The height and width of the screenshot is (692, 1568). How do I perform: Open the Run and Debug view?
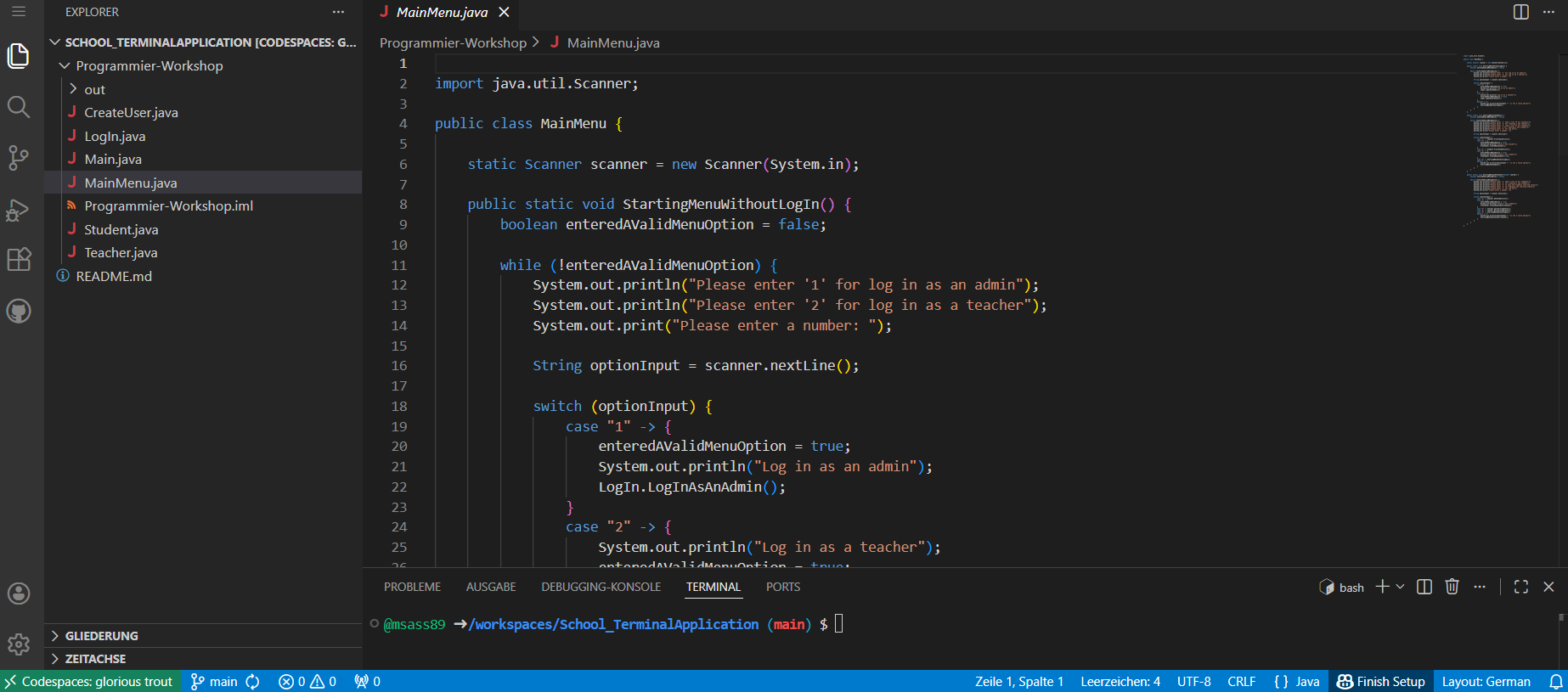(19, 209)
